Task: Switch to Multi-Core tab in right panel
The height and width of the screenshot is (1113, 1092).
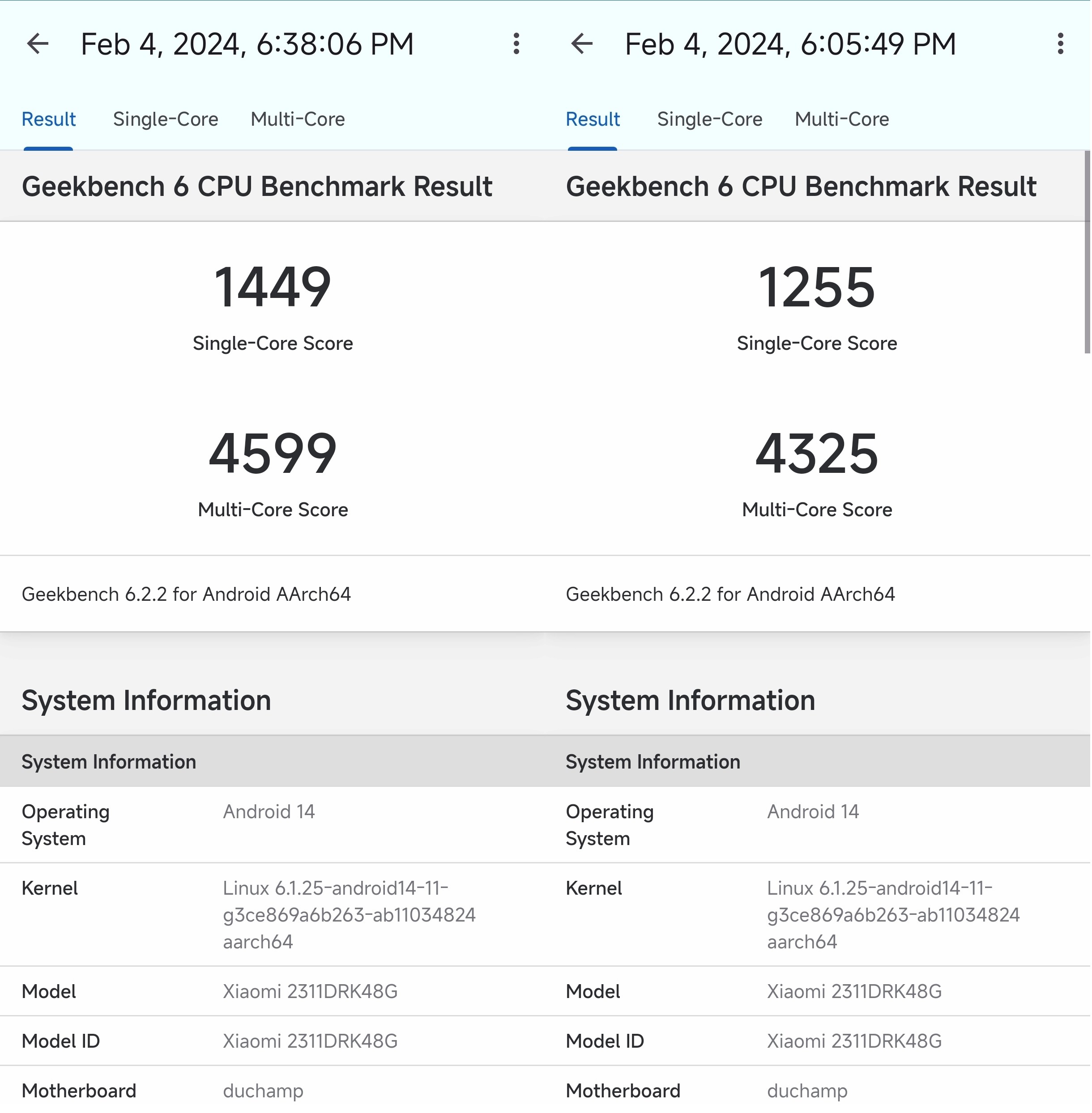Action: pos(841,119)
